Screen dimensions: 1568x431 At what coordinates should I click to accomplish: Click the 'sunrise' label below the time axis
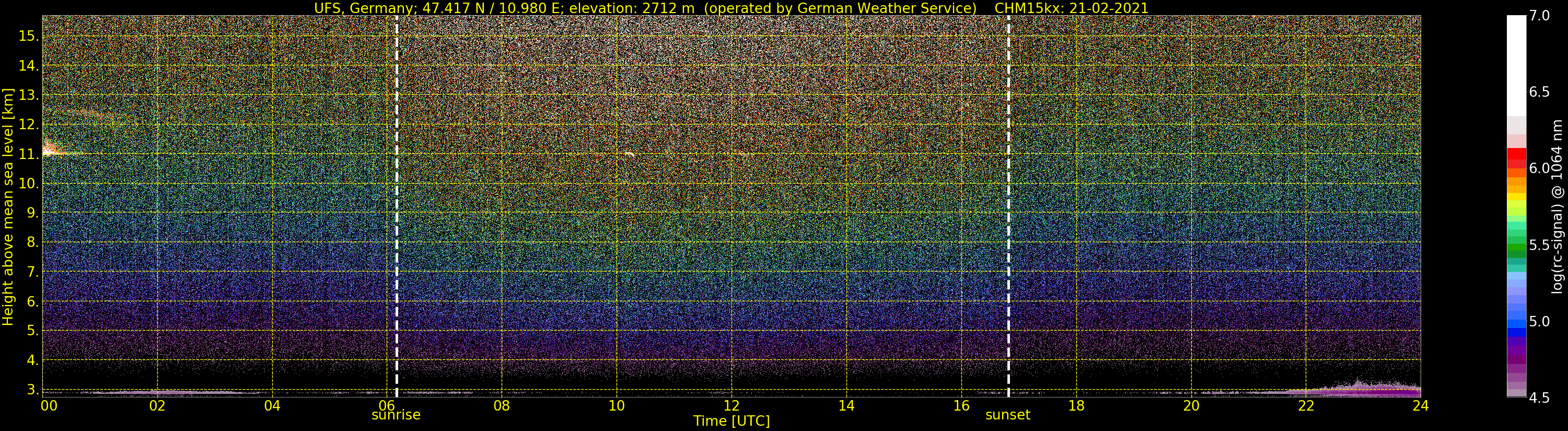[x=396, y=415]
